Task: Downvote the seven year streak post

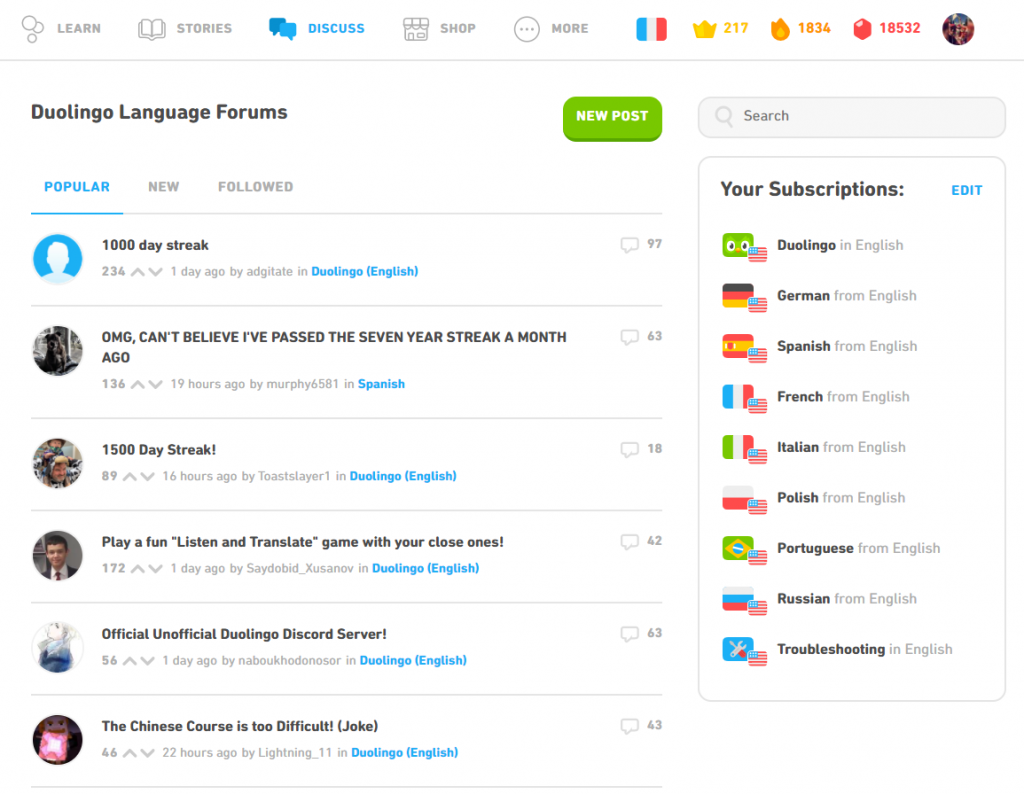Action: click(155, 385)
